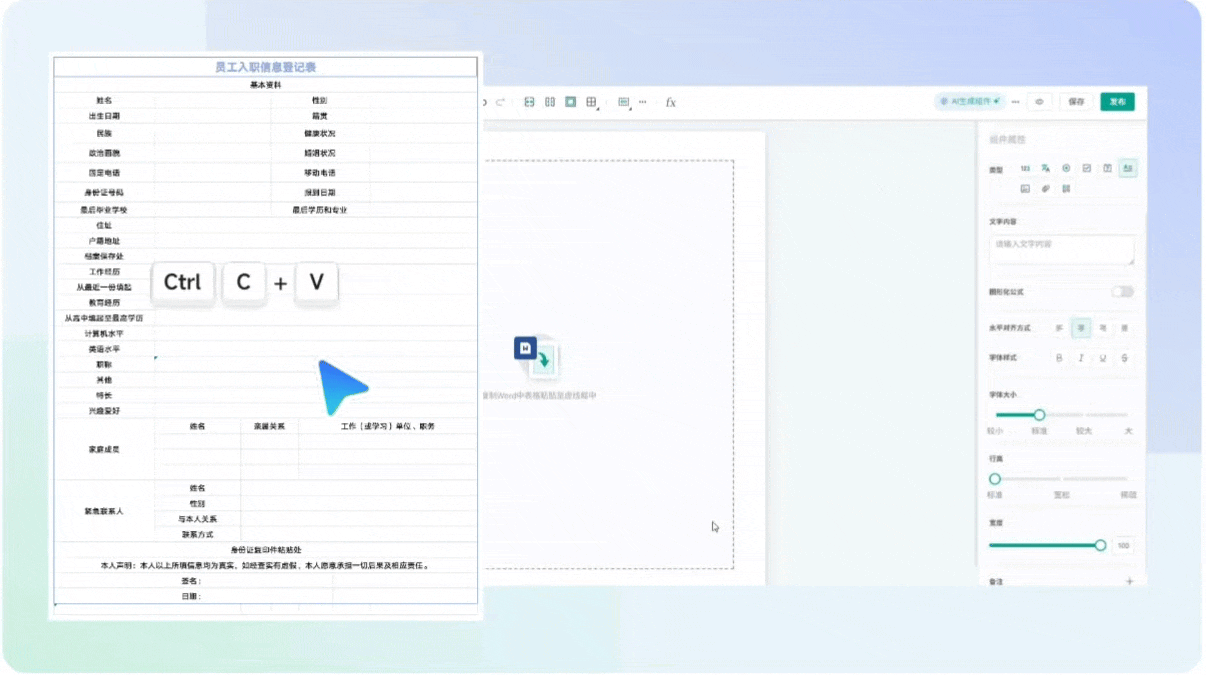This screenshot has height=675, width=1206.
Task: Open the toolbar overflow menu via the ellipsis
Action: pos(642,101)
